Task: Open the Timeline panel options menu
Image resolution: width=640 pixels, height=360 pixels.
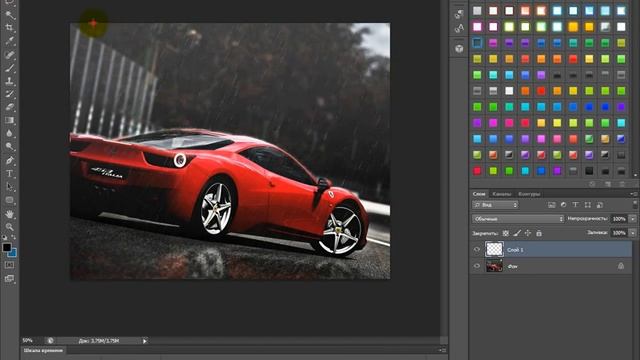Action: [x=442, y=350]
